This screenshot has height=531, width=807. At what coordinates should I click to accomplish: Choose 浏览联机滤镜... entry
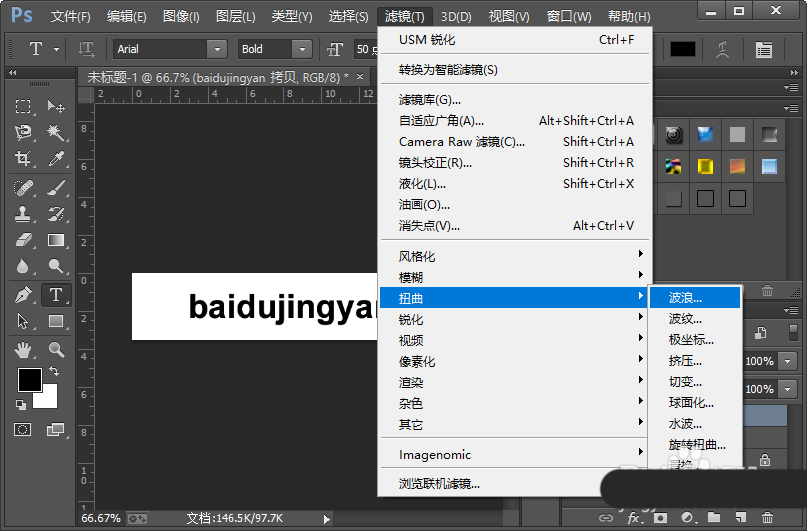[x=515, y=484]
